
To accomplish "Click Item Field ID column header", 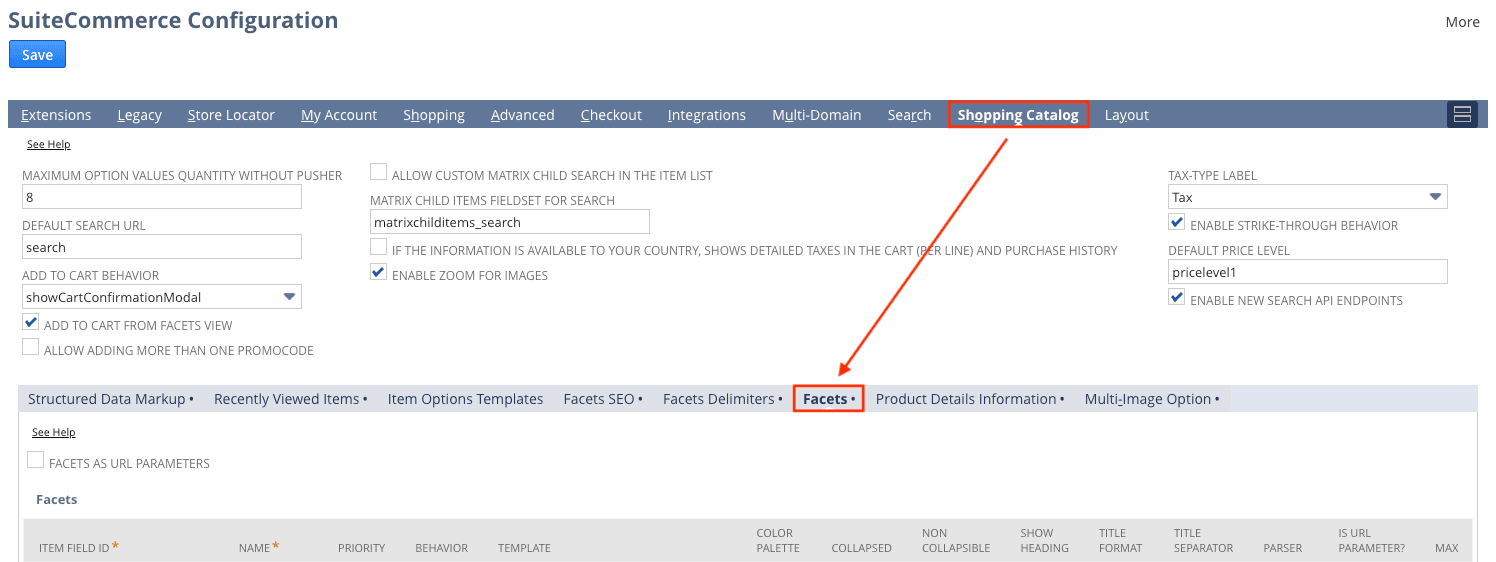I will [x=79, y=547].
